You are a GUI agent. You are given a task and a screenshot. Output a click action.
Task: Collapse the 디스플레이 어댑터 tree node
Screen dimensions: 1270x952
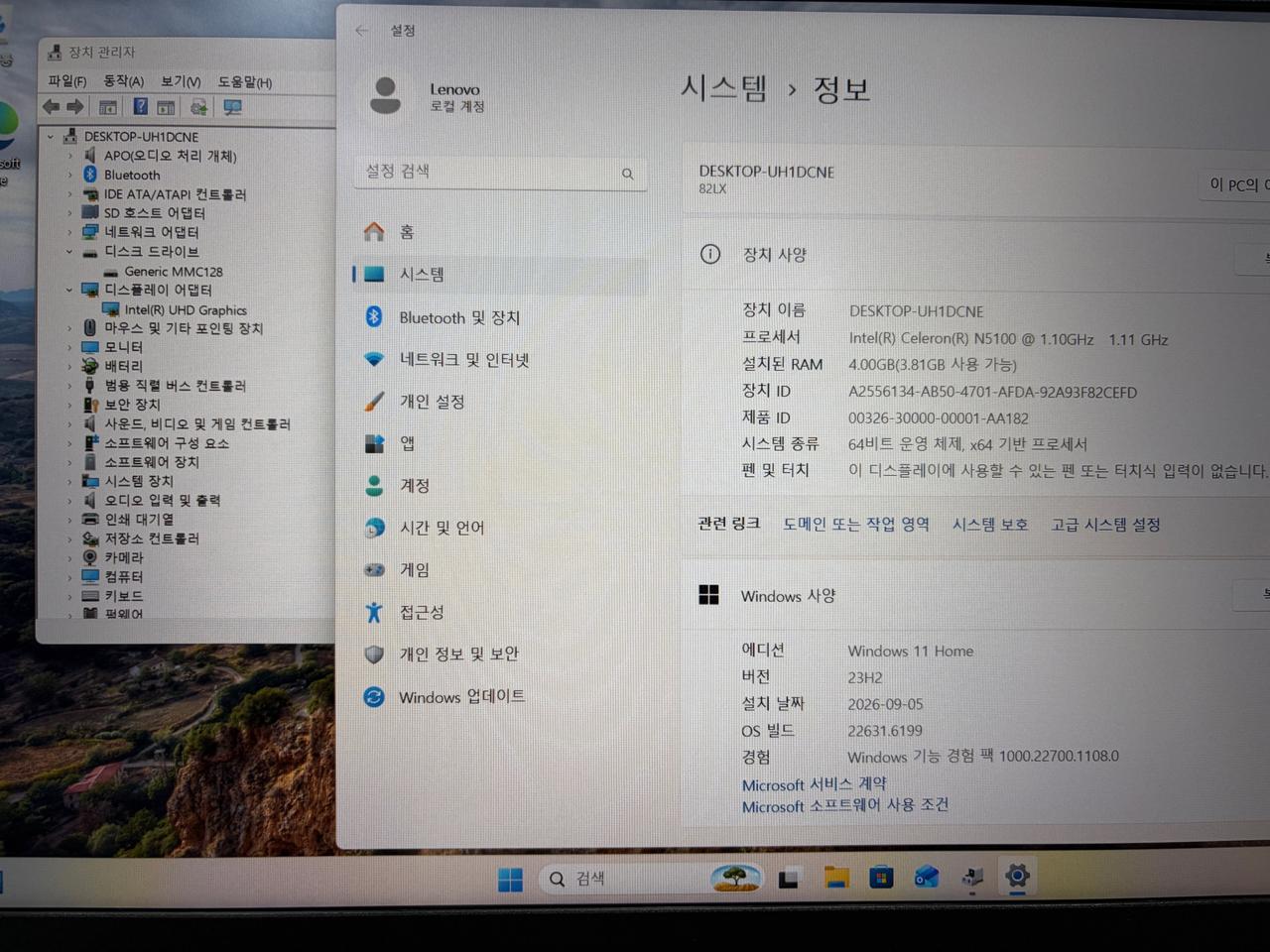click(x=69, y=290)
